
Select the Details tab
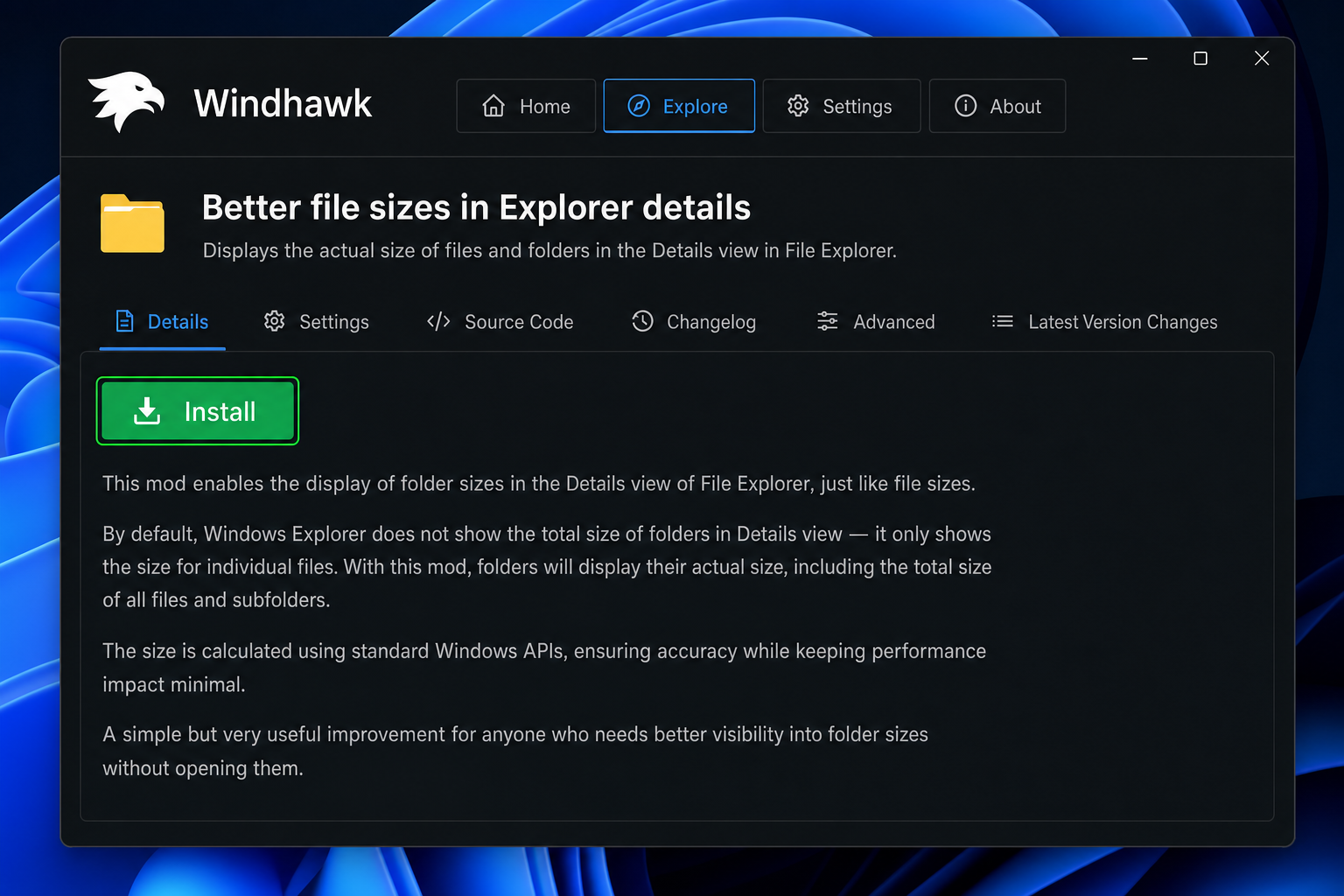163,322
